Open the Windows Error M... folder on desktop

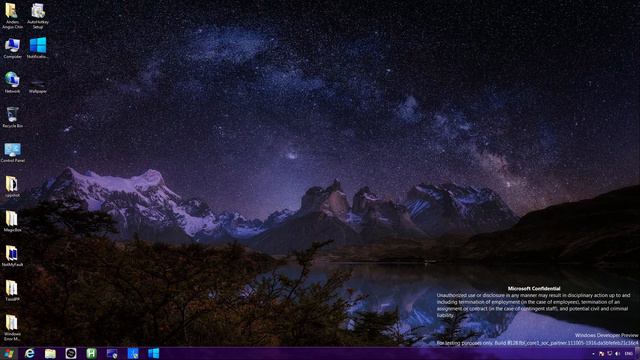click(12, 327)
